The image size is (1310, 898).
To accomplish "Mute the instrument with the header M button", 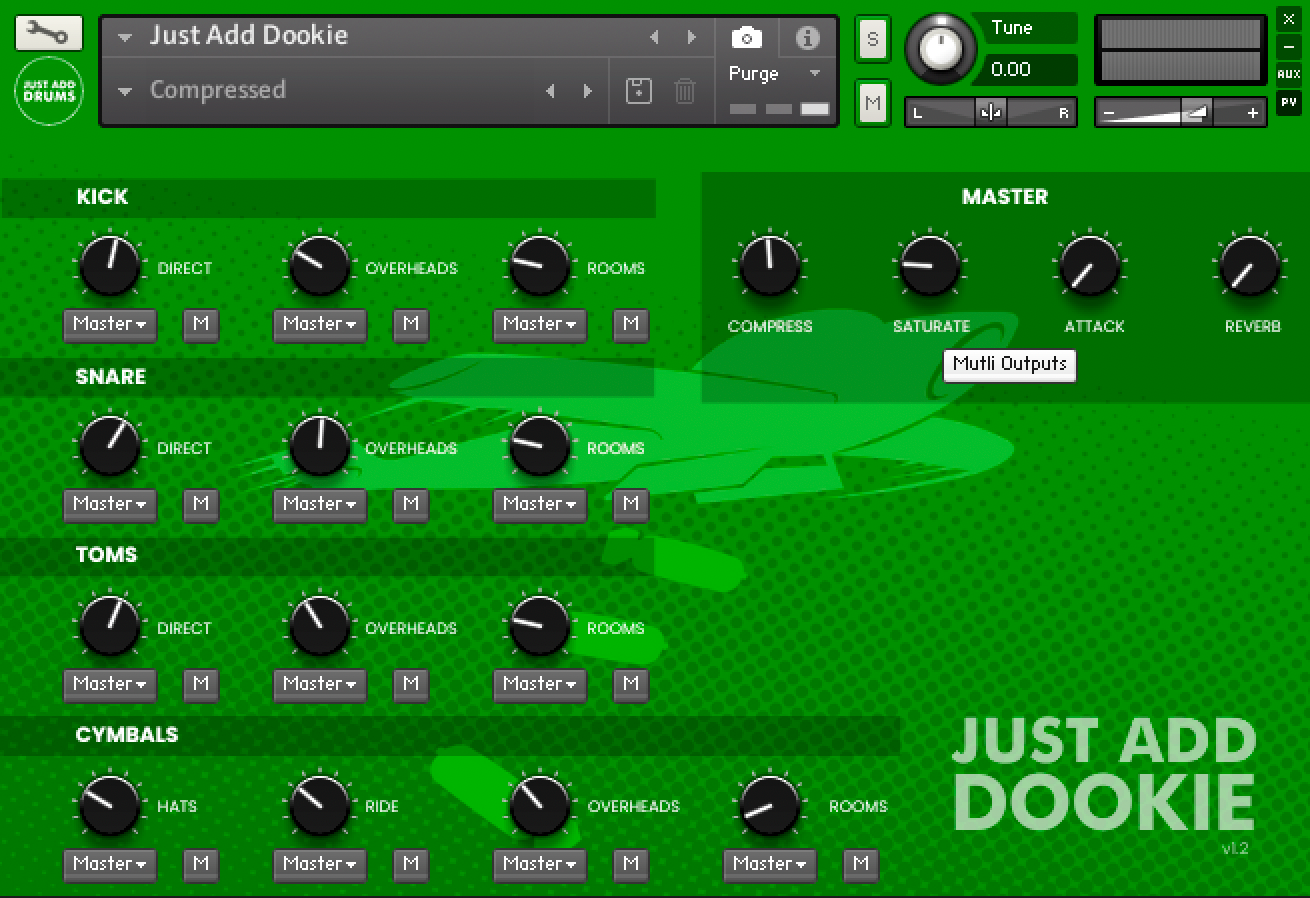I will tap(873, 103).
